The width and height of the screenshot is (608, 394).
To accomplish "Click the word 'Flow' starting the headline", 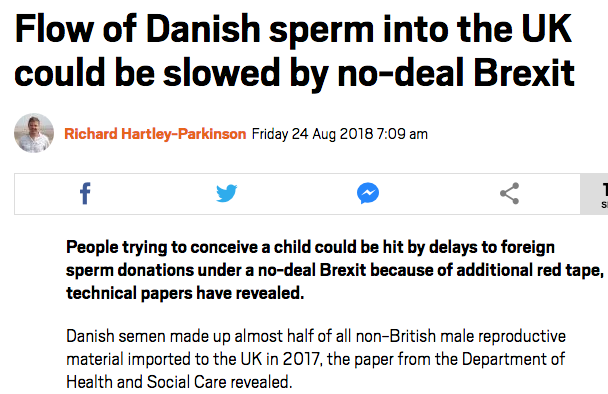I will [54, 29].
